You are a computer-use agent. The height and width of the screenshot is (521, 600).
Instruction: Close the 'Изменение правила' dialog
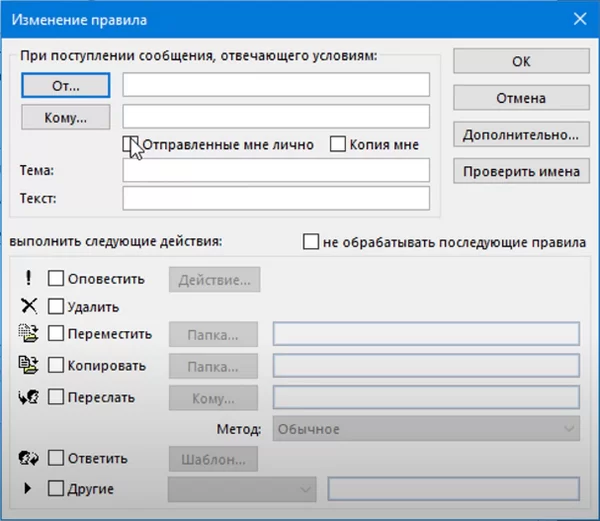pyautogui.click(x=578, y=18)
